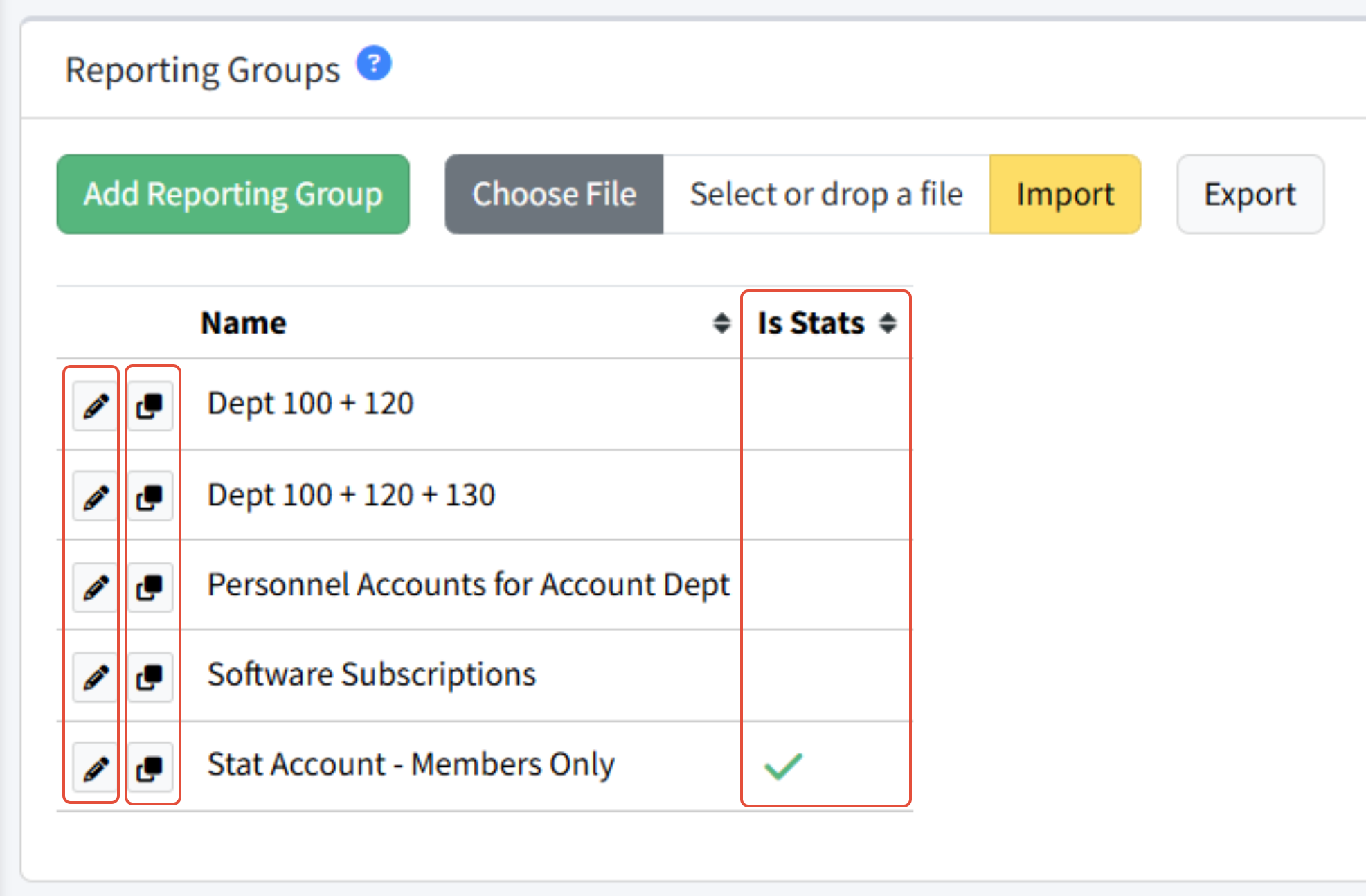Viewport: 1366px width, 896px height.
Task: Click the Select or drop a file field
Action: tap(826, 195)
